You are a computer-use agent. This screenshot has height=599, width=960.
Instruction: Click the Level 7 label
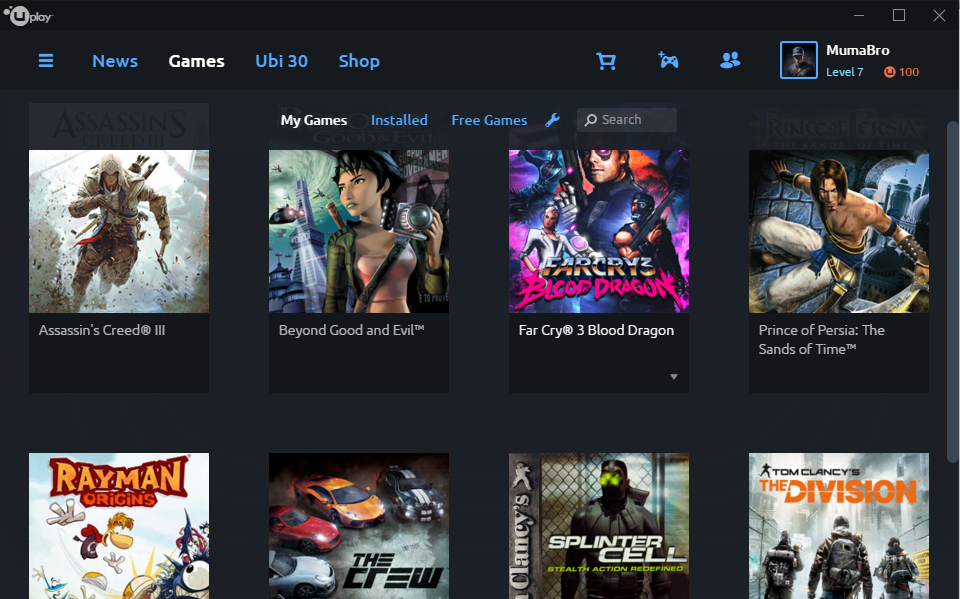pyautogui.click(x=844, y=72)
